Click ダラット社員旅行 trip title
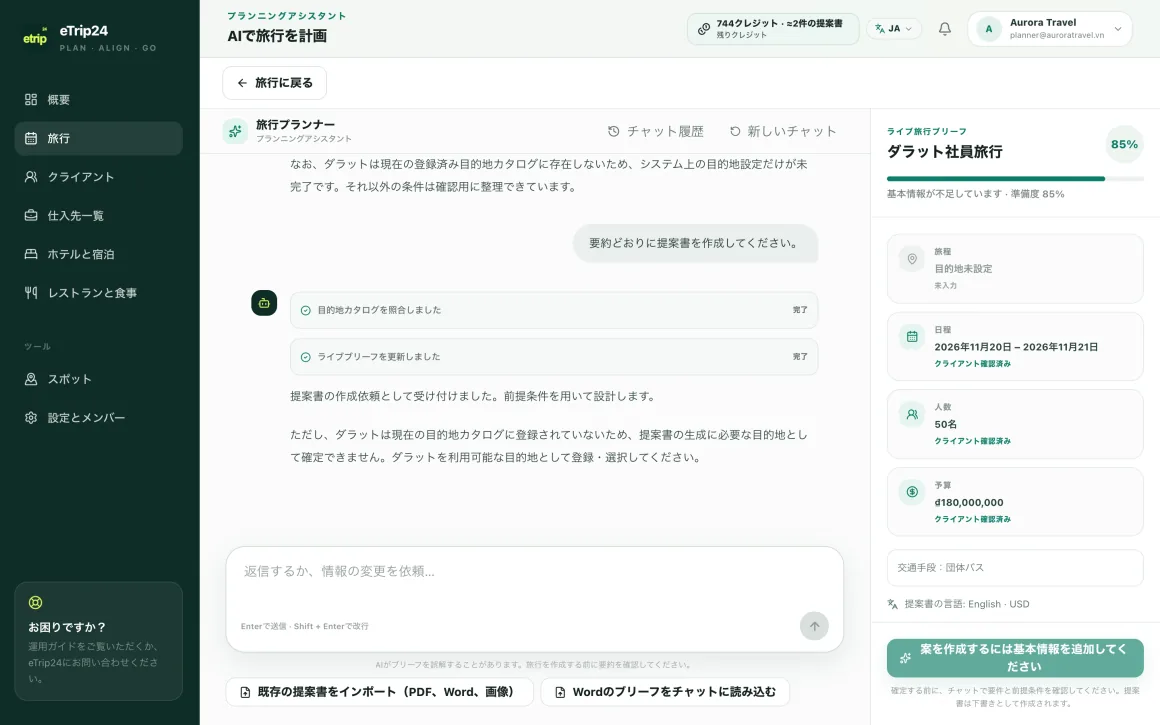The height and width of the screenshot is (725, 1160). point(945,152)
